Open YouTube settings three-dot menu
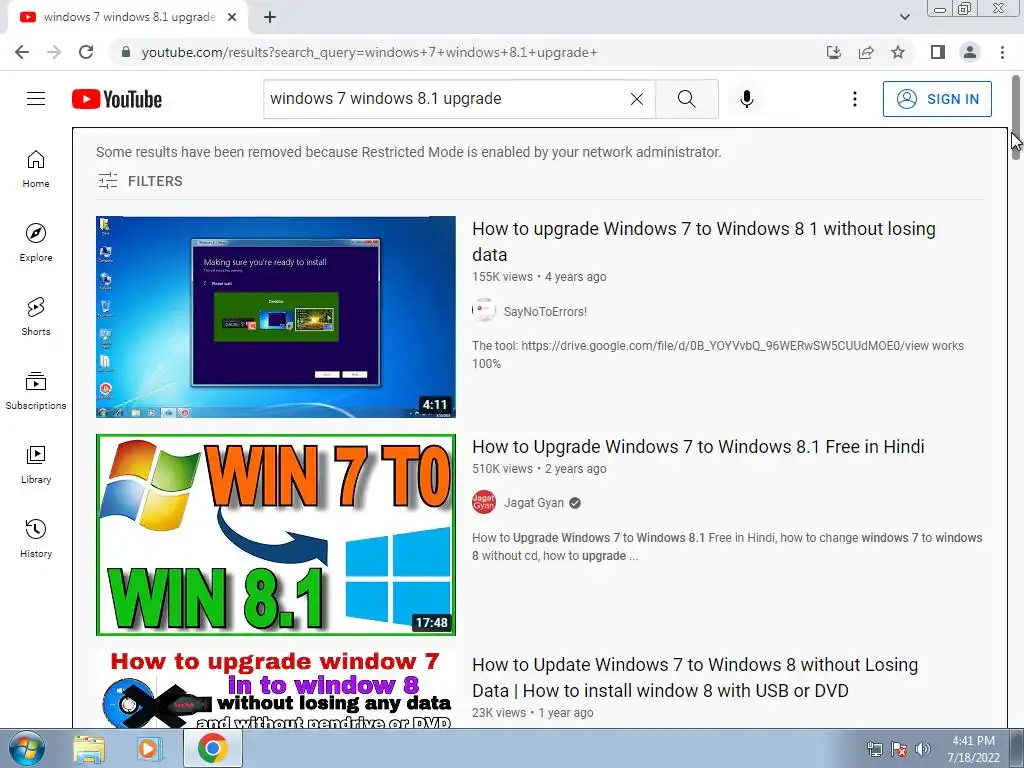1024x768 pixels. pyautogui.click(x=854, y=99)
